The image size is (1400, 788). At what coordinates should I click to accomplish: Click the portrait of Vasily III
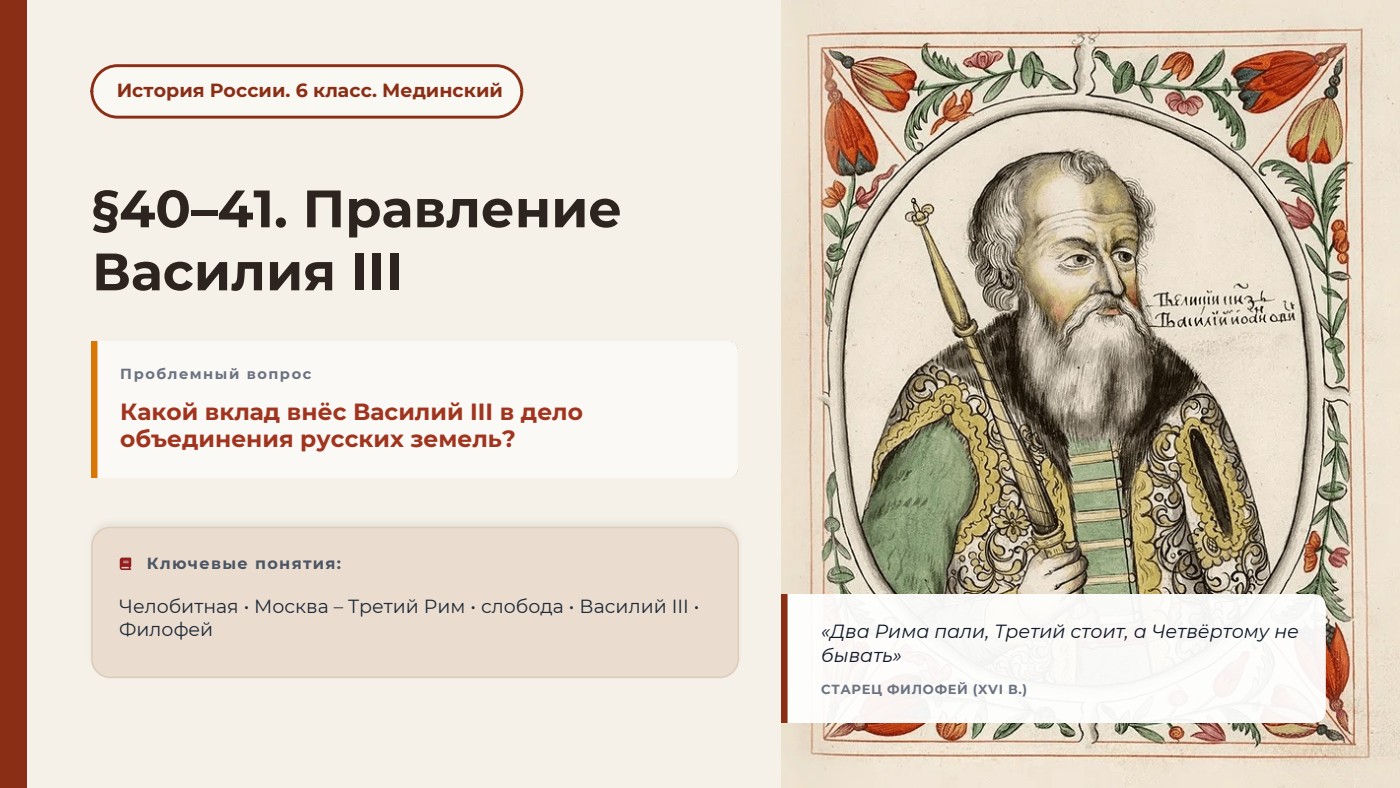click(1090, 394)
